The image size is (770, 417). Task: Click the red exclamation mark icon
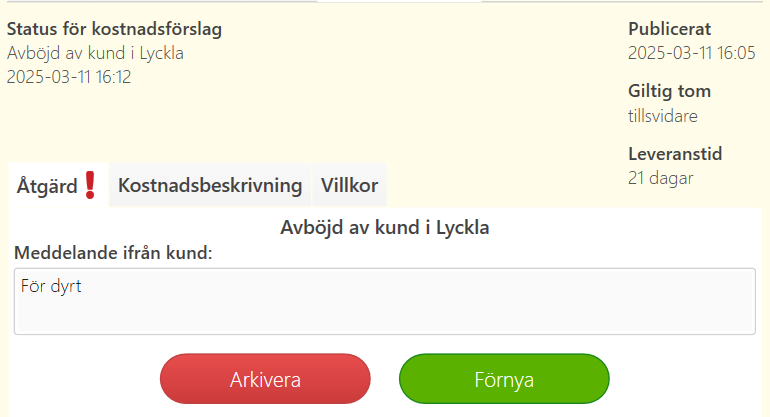(x=90, y=185)
